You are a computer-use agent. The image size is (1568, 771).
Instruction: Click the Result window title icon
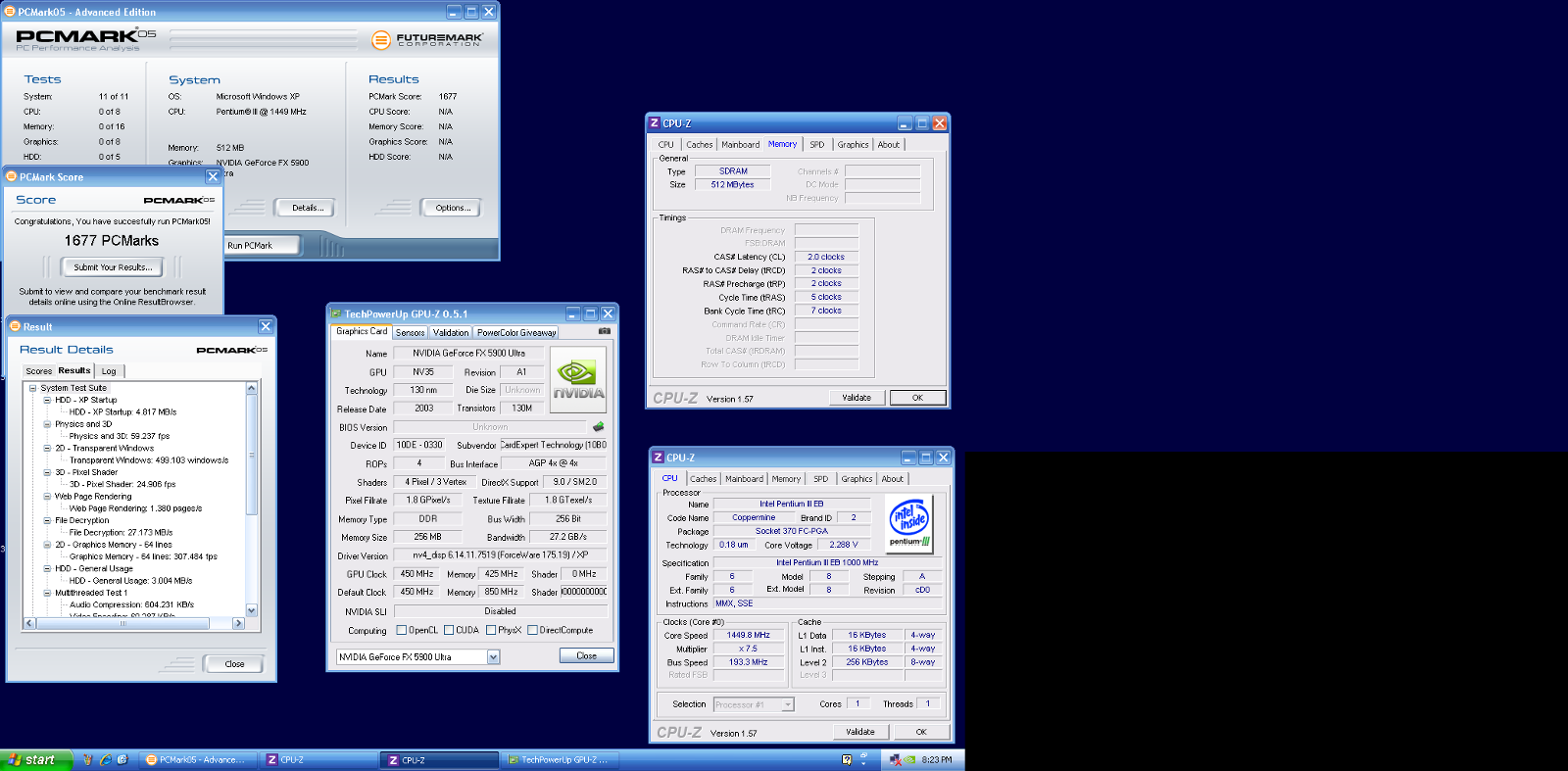[15, 326]
